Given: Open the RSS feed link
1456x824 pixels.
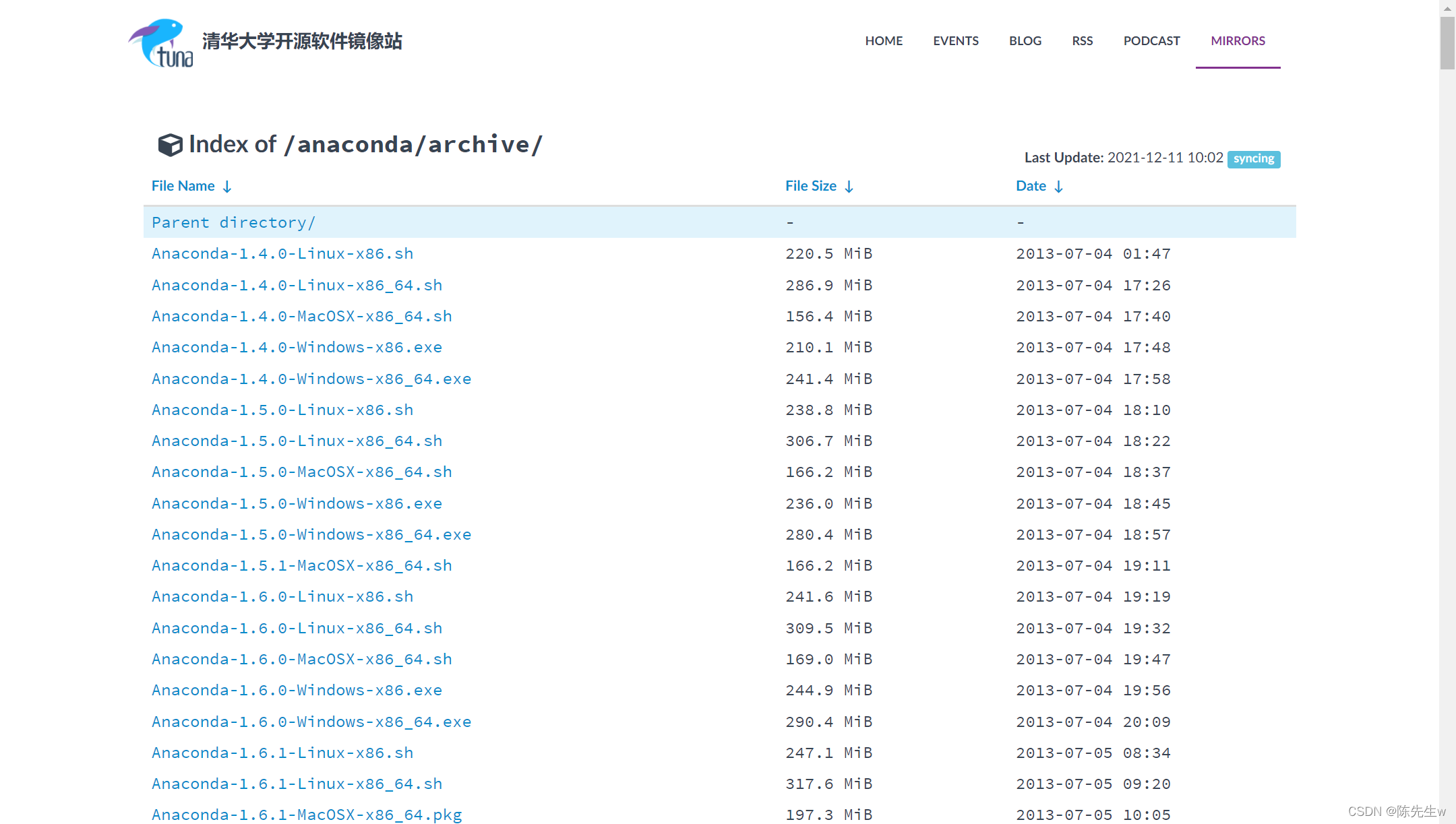Looking at the screenshot, I should click(x=1082, y=41).
